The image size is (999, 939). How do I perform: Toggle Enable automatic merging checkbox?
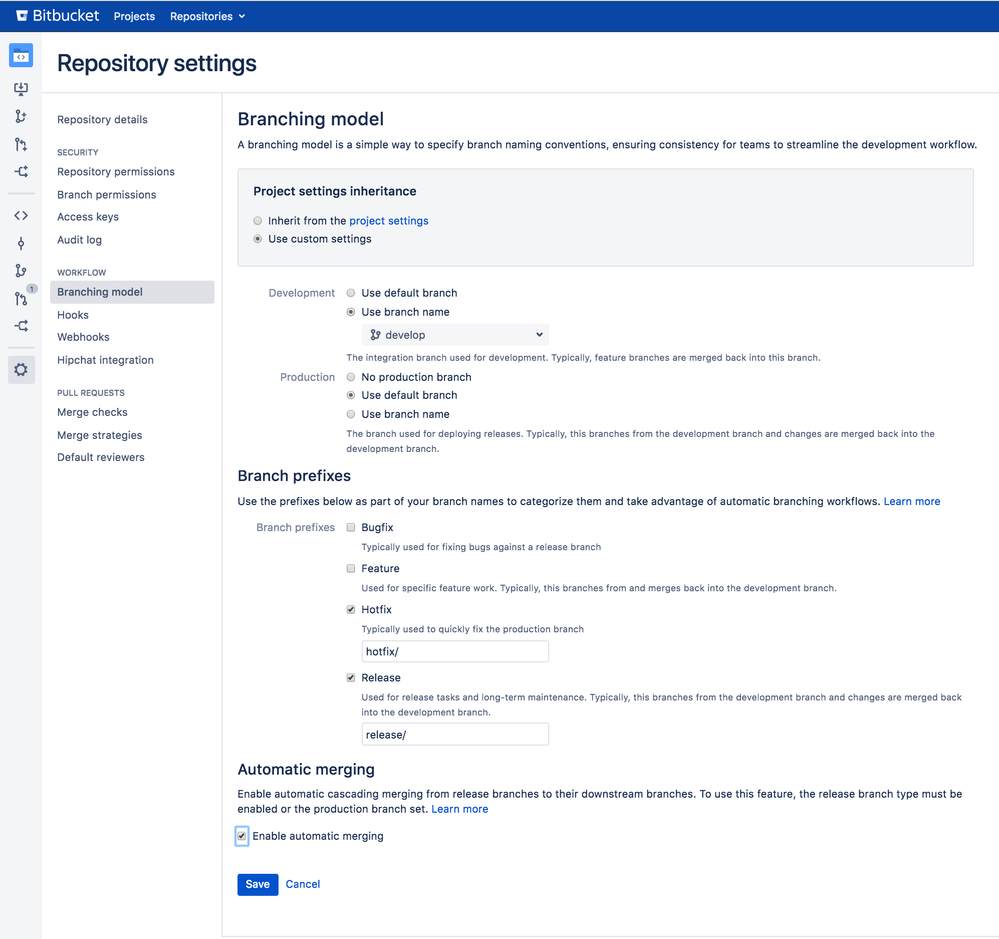coord(241,836)
